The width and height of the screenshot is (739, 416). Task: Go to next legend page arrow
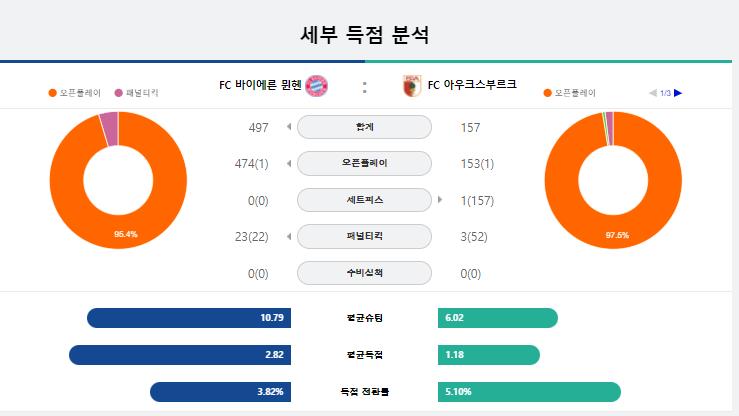678,93
